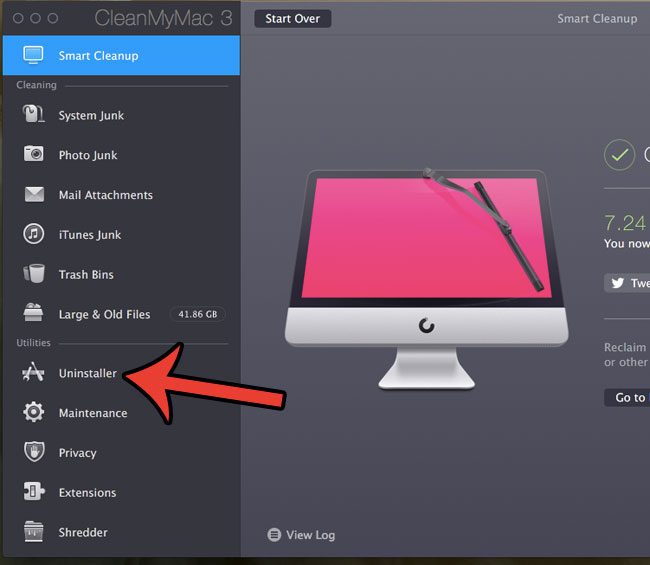The image size is (650, 565).
Task: Select the Shredder utility
Action: pyautogui.click(x=121, y=532)
